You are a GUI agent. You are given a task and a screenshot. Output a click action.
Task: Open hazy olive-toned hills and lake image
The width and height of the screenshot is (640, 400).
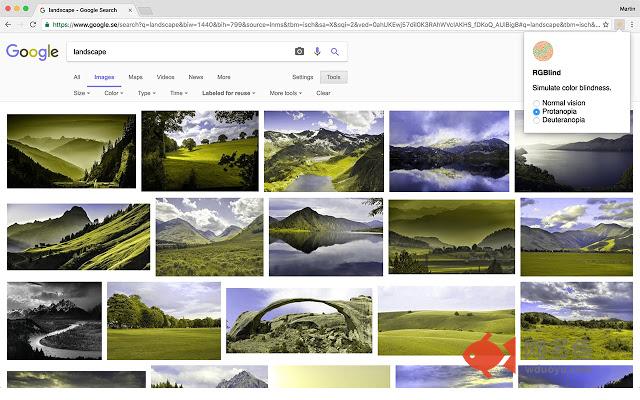click(452, 237)
